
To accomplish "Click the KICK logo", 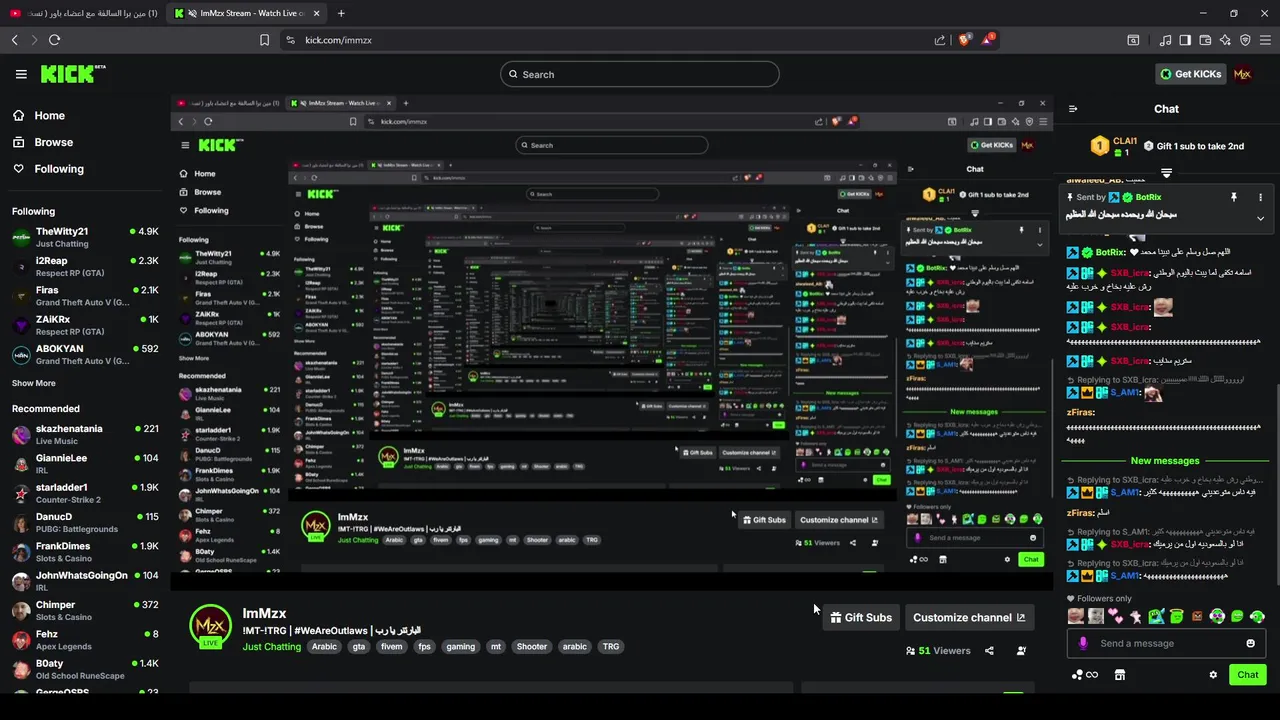I will [72, 74].
